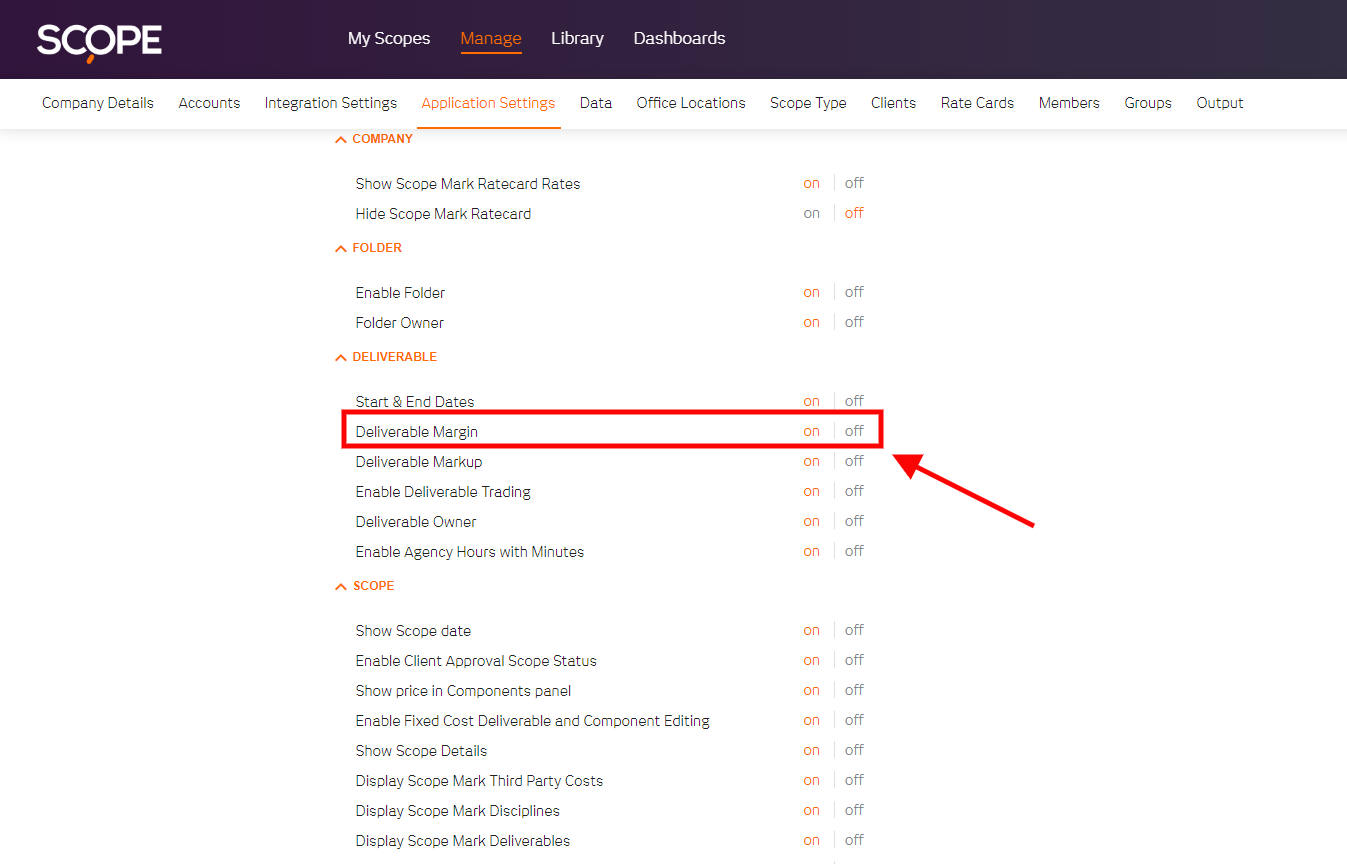The image size is (1347, 864).
Task: Open the Integration Settings tab
Action: click(330, 103)
